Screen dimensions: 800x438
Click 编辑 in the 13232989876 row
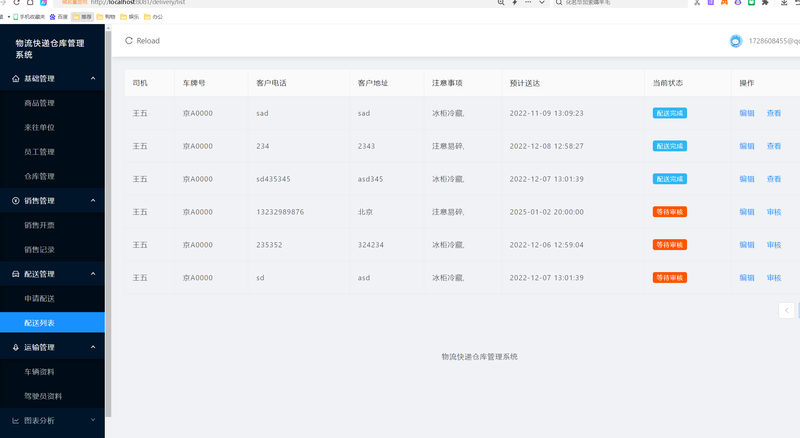(747, 212)
